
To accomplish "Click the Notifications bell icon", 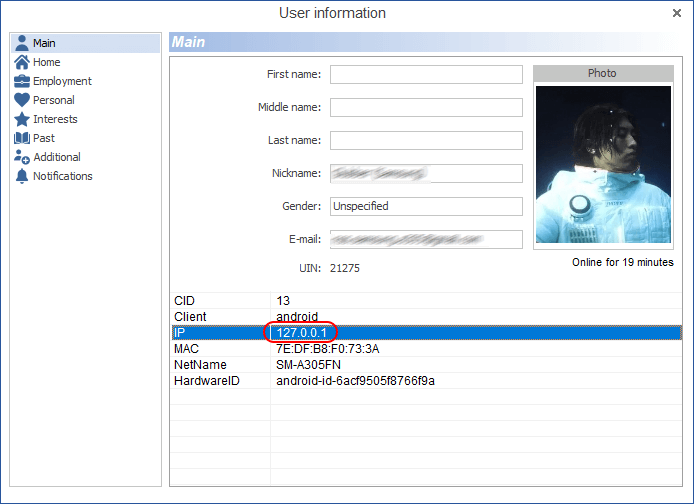I will (x=21, y=176).
